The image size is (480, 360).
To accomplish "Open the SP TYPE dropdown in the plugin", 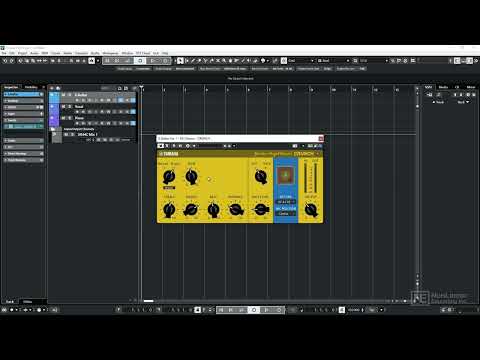I will point(286,202).
